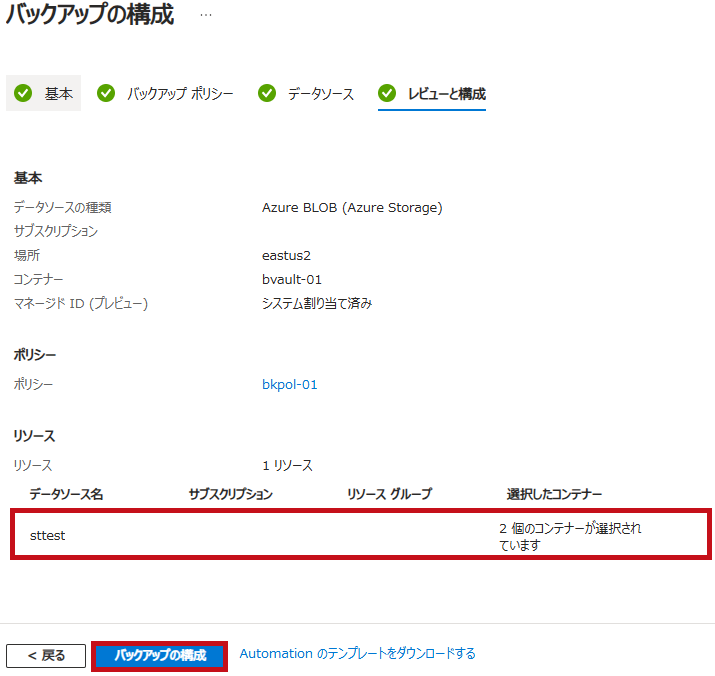Image resolution: width=715 pixels, height=676 pixels.
Task: Click green checkmark icon next to データソース
Action: [267, 93]
